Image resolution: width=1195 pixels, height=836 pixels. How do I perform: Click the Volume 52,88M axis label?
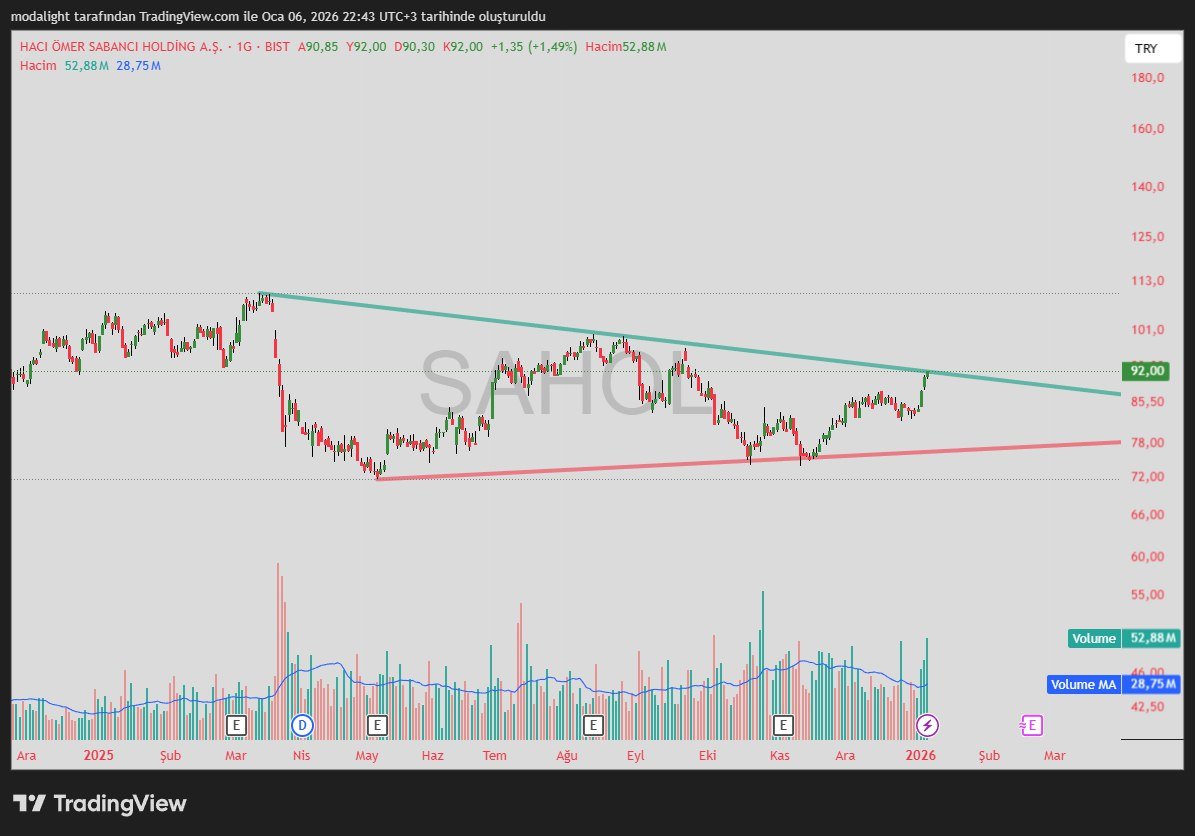[x=1125, y=638]
